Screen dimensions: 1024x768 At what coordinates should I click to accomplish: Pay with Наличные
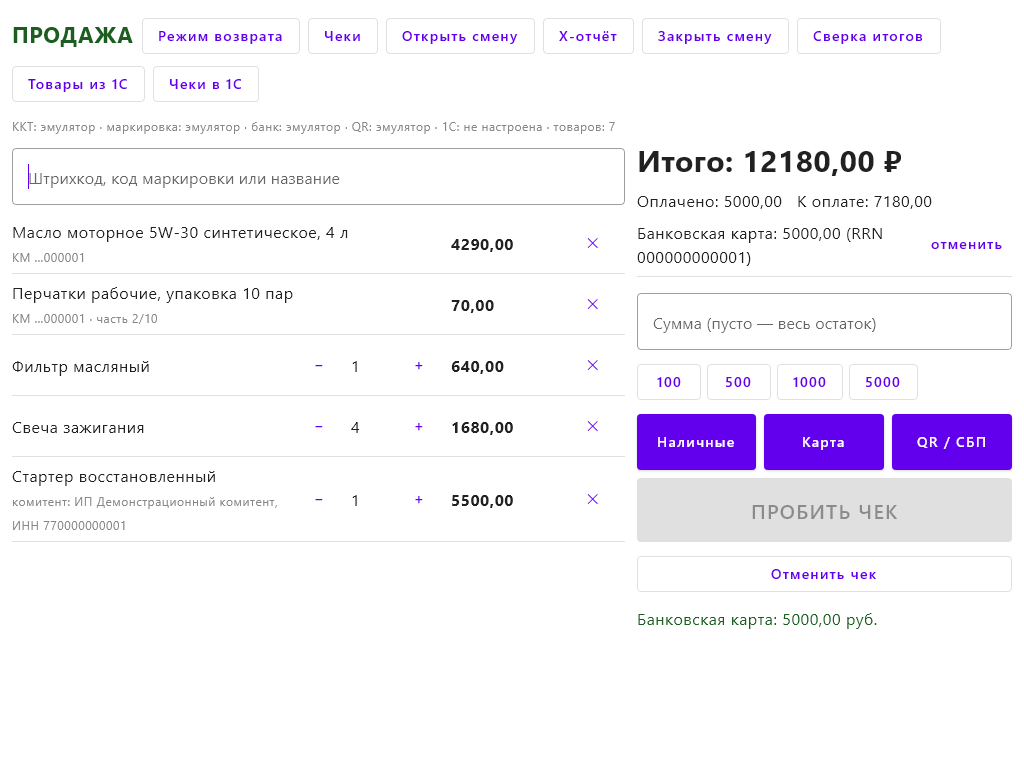pos(696,442)
